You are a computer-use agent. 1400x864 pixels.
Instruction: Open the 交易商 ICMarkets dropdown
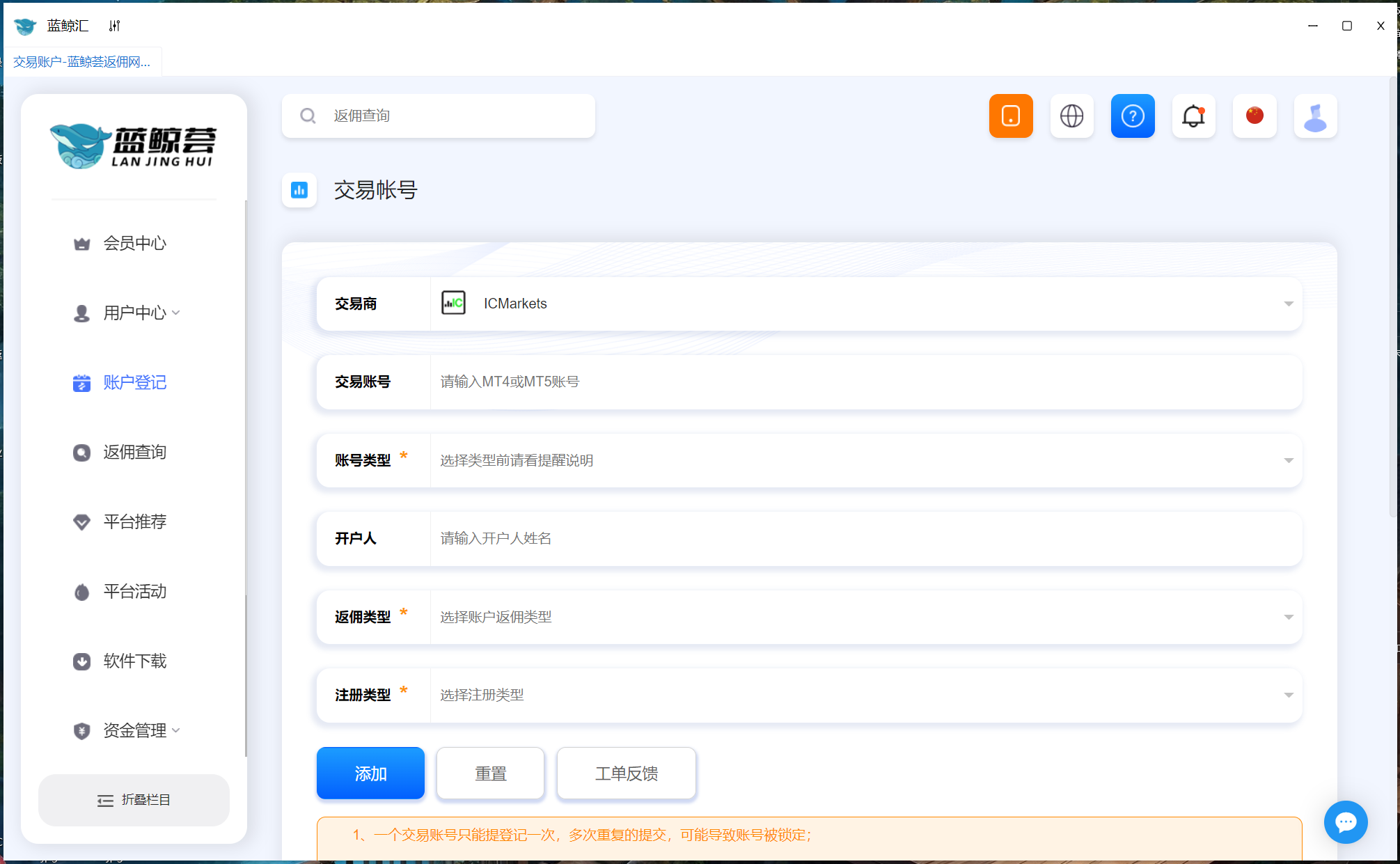click(x=863, y=304)
